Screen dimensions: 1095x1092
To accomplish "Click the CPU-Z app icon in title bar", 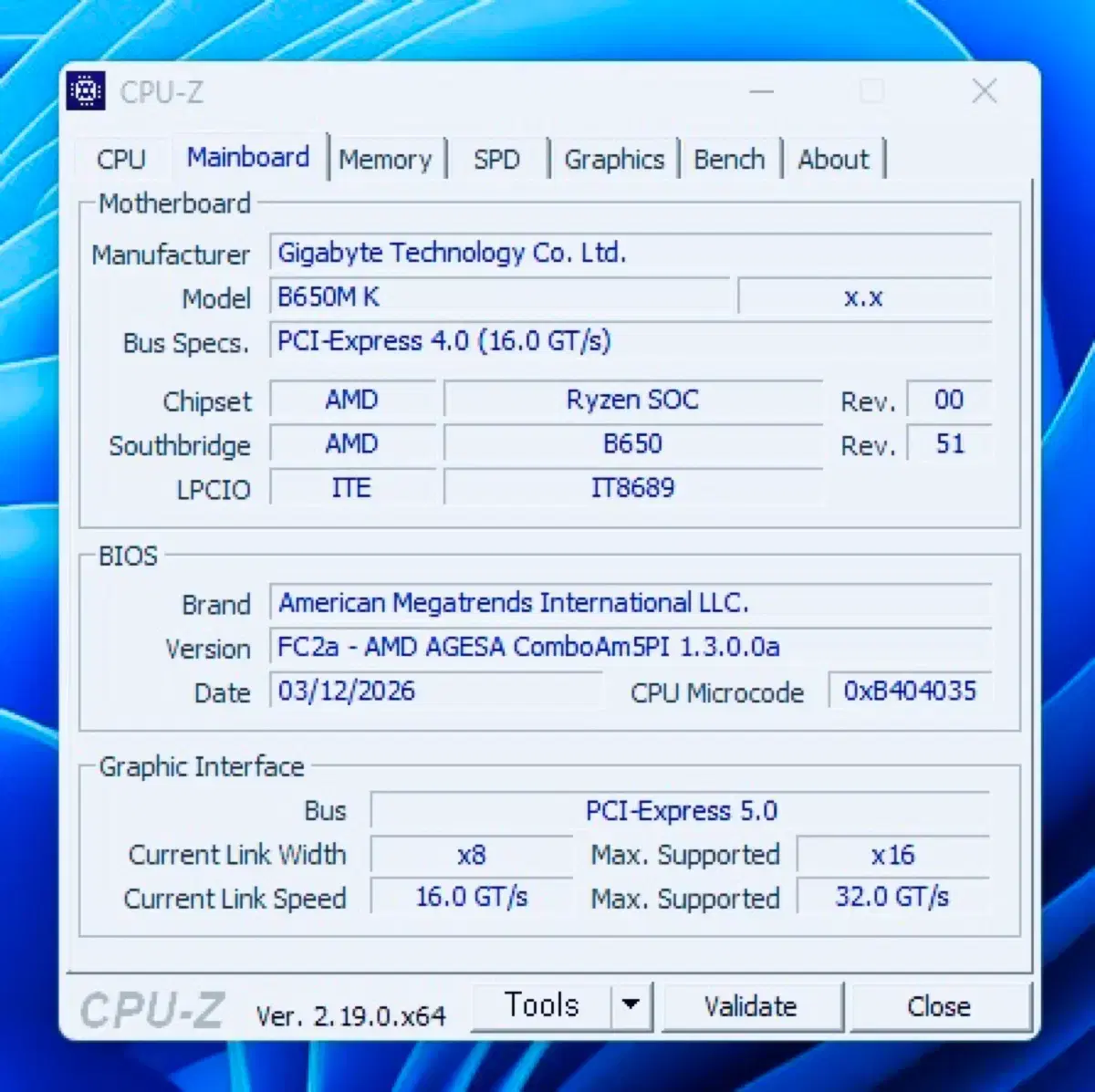I will pos(87,91).
